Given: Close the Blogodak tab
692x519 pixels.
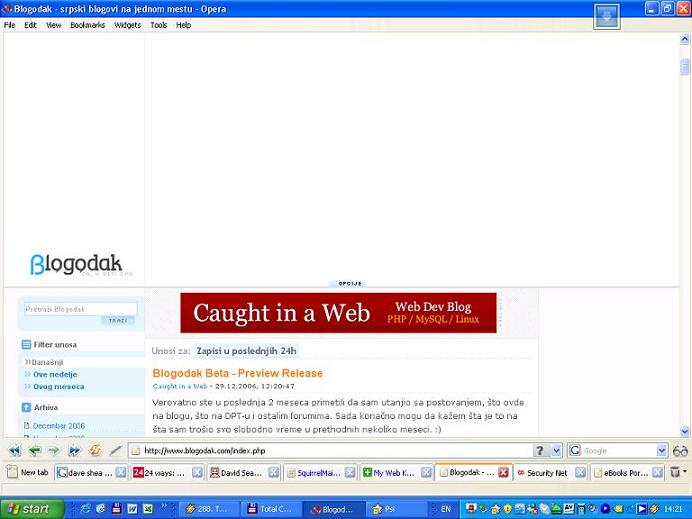Looking at the screenshot, I should click(x=503, y=473).
